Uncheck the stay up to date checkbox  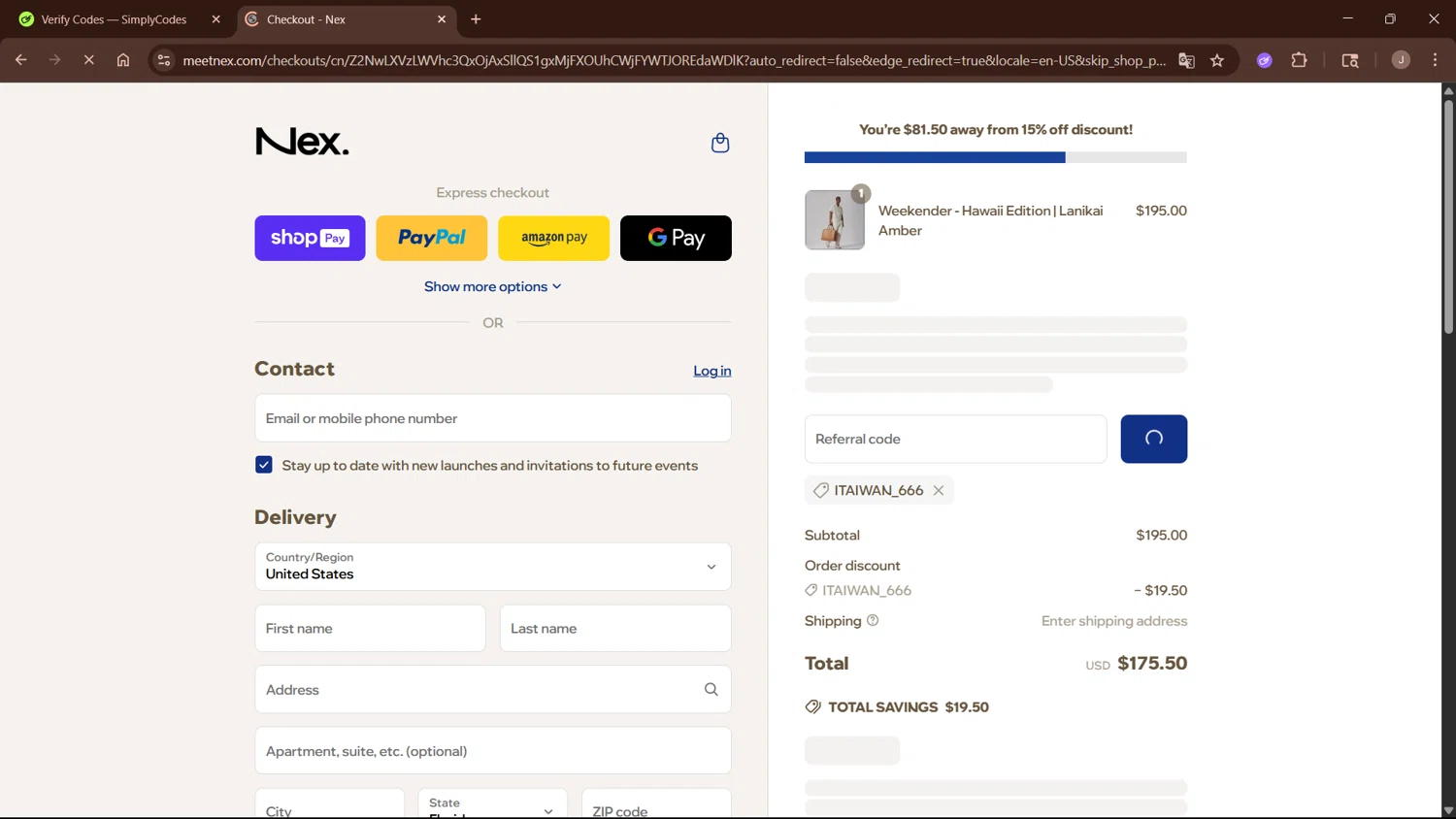(x=264, y=465)
